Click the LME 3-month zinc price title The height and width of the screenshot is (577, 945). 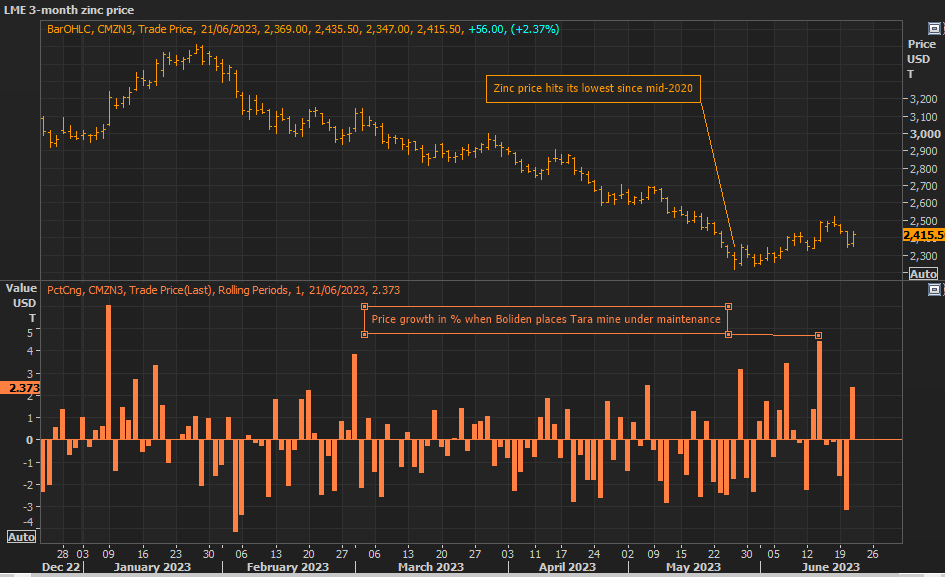pyautogui.click(x=68, y=10)
